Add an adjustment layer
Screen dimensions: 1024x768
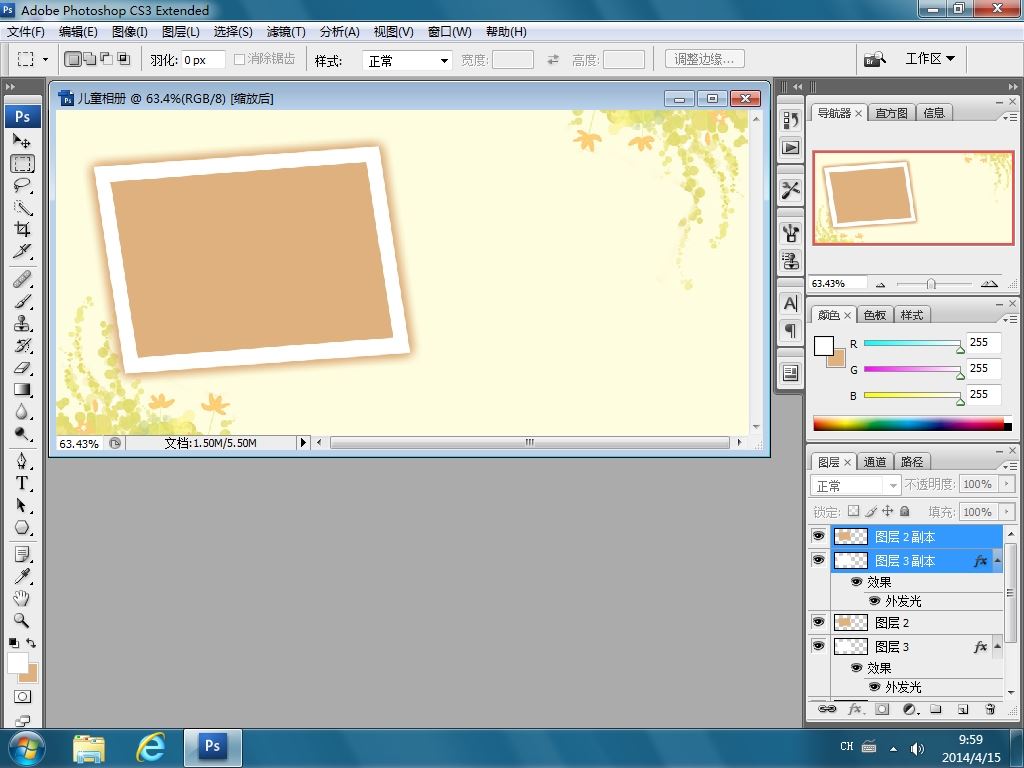pos(910,709)
